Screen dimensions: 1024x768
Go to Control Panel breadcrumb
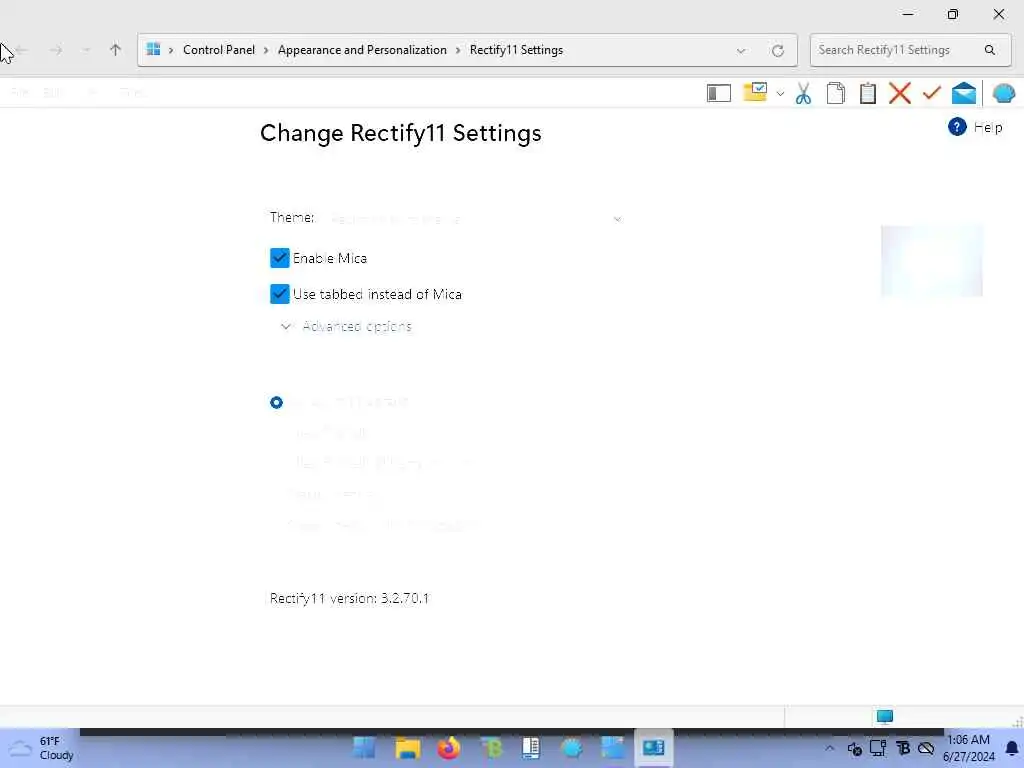pos(219,50)
